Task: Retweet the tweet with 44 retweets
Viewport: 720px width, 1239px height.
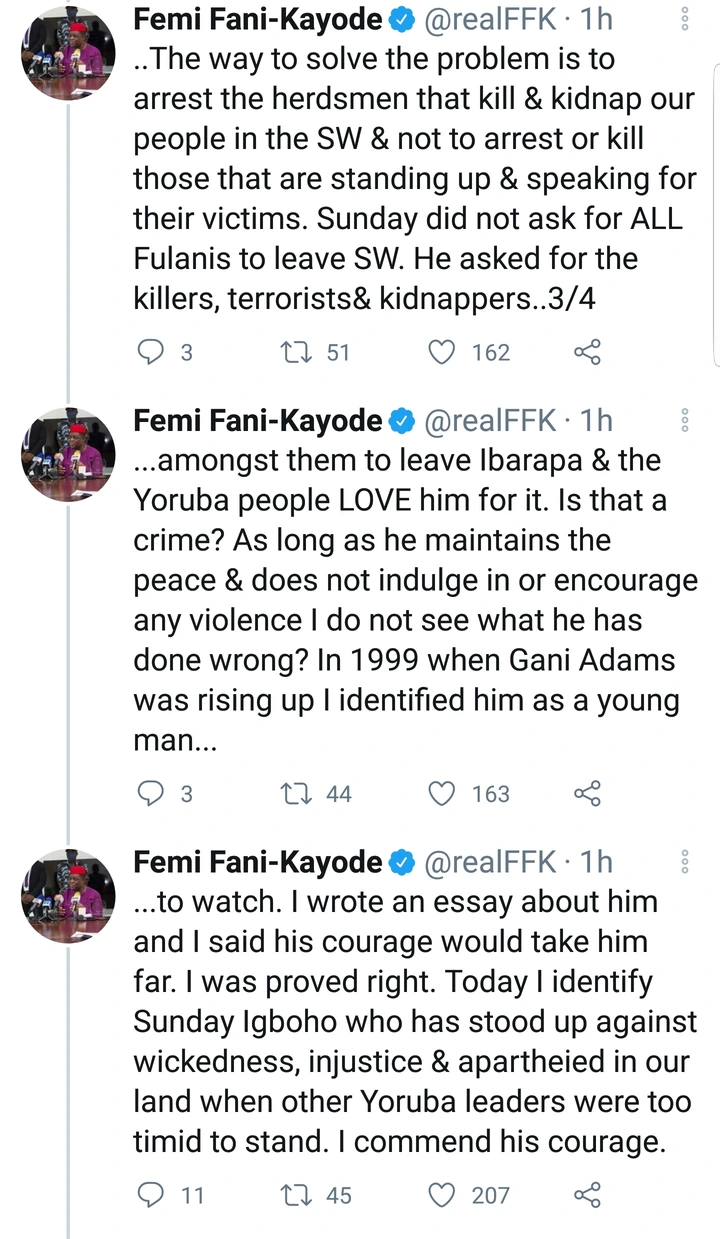Action: pyautogui.click(x=295, y=794)
